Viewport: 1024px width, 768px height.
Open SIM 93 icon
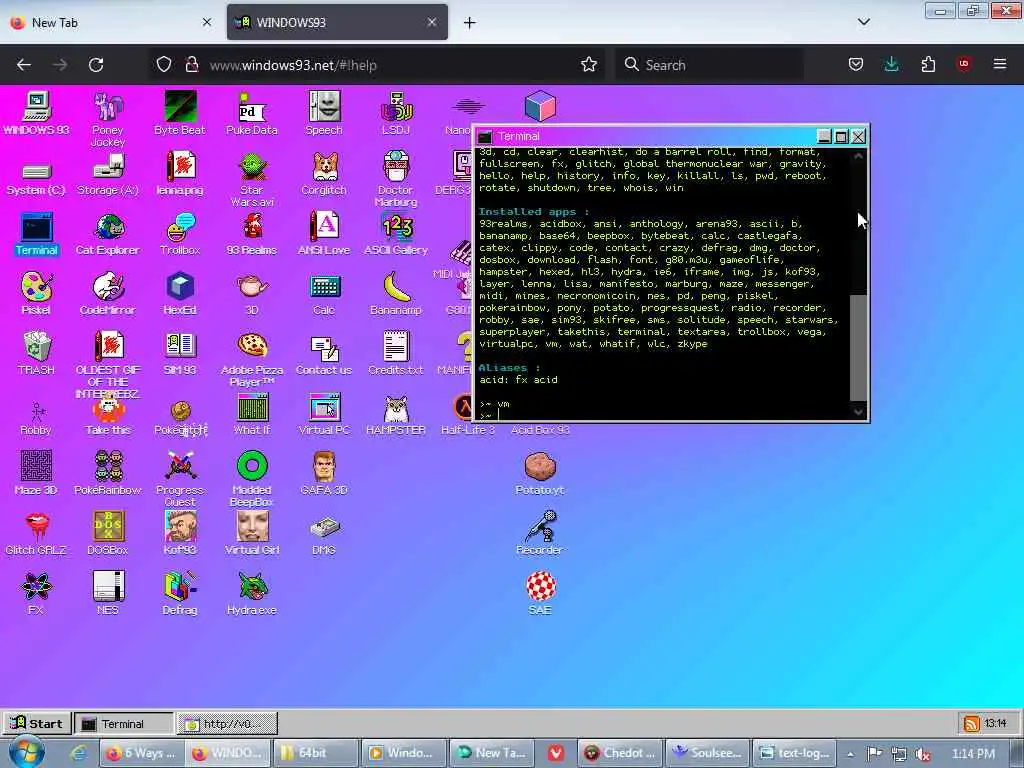(x=180, y=353)
